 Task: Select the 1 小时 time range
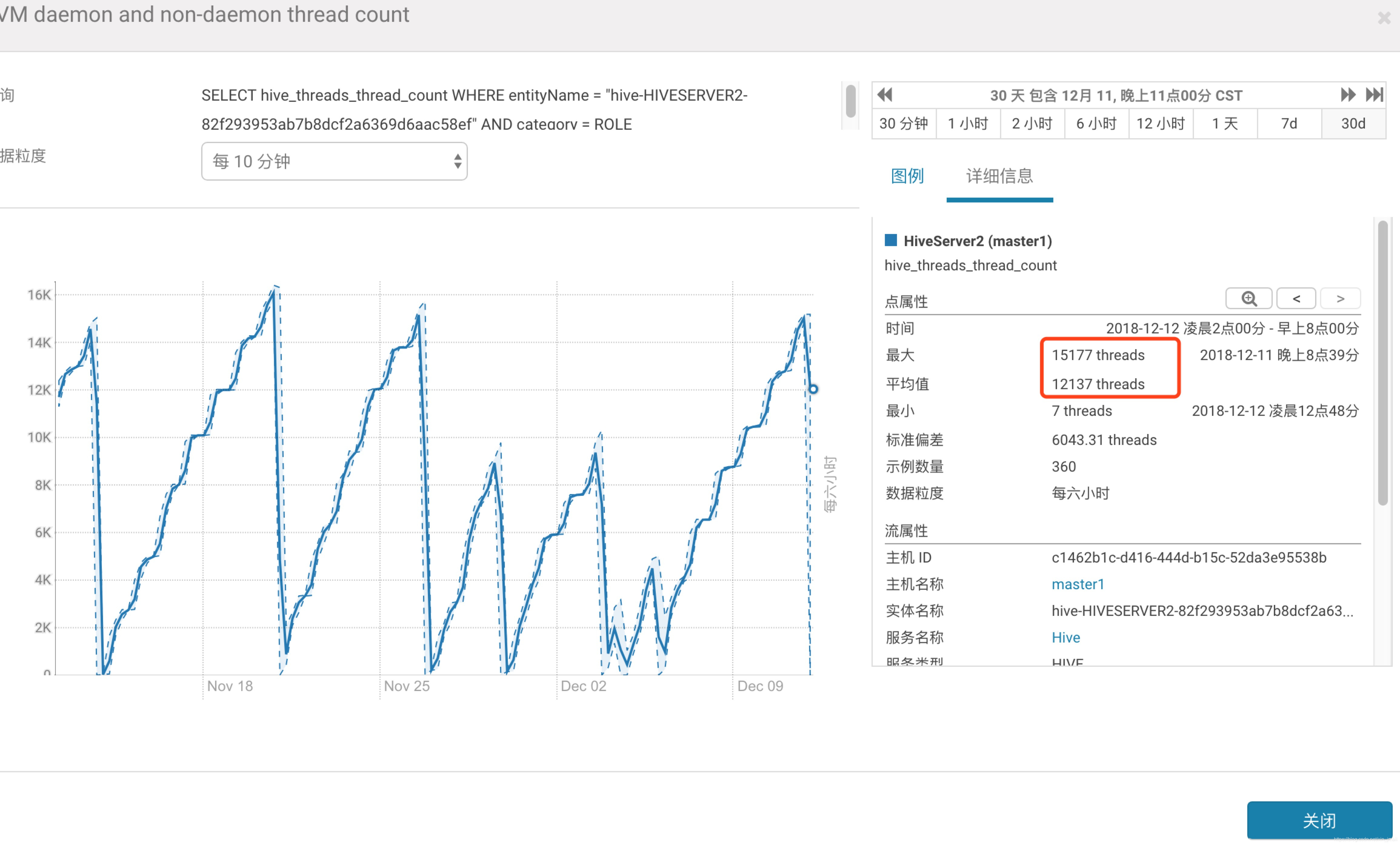coord(968,123)
